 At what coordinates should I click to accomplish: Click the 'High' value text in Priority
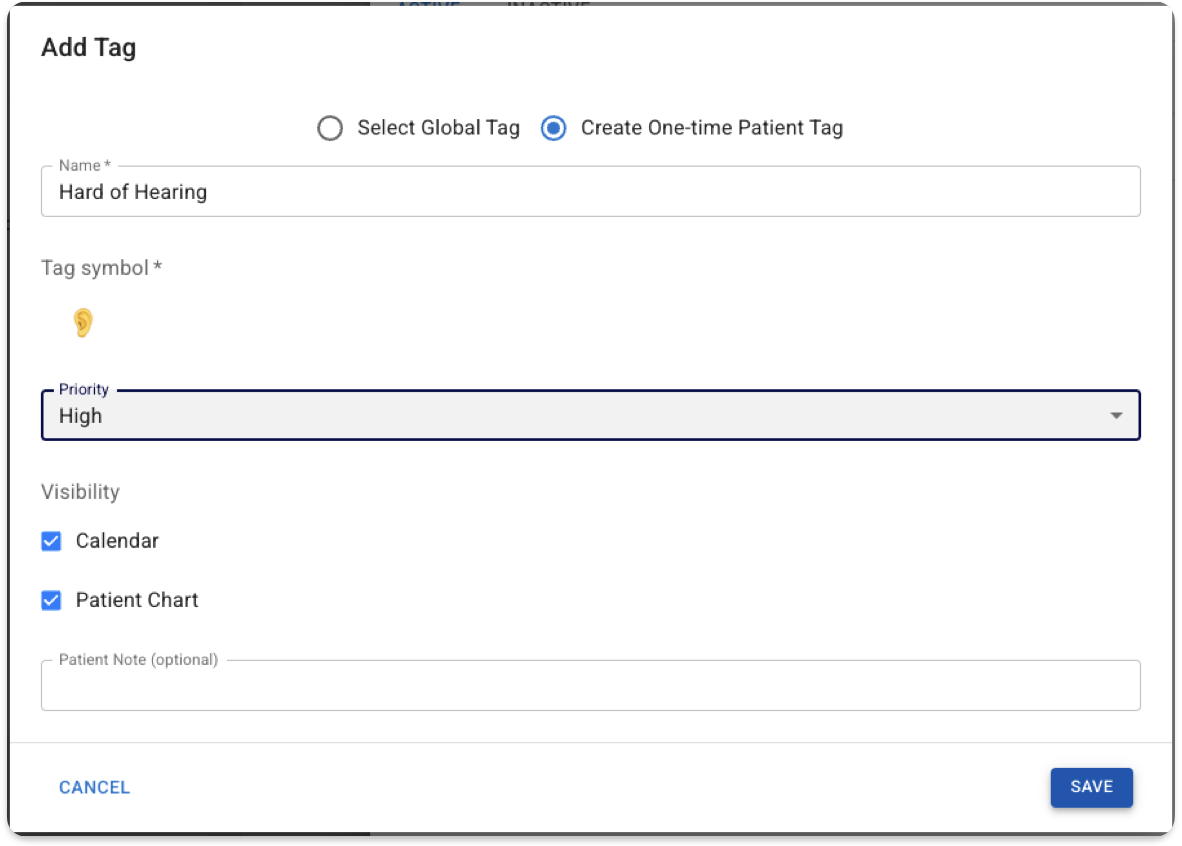80,416
